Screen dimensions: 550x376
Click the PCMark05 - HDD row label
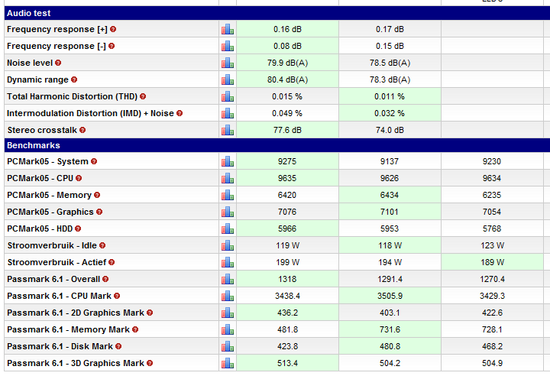click(40, 229)
